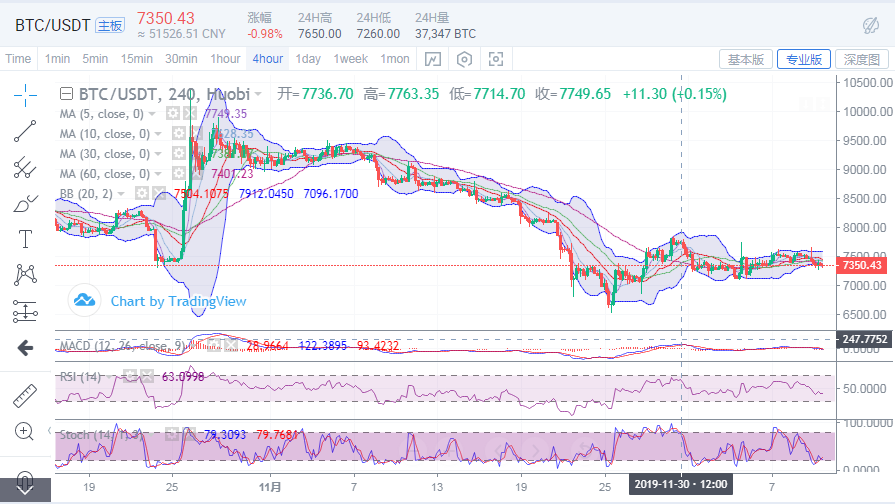Viewport: 895px width, 504px height.
Task: Remove the MA (5, close, 0) indicator
Action: [190, 114]
